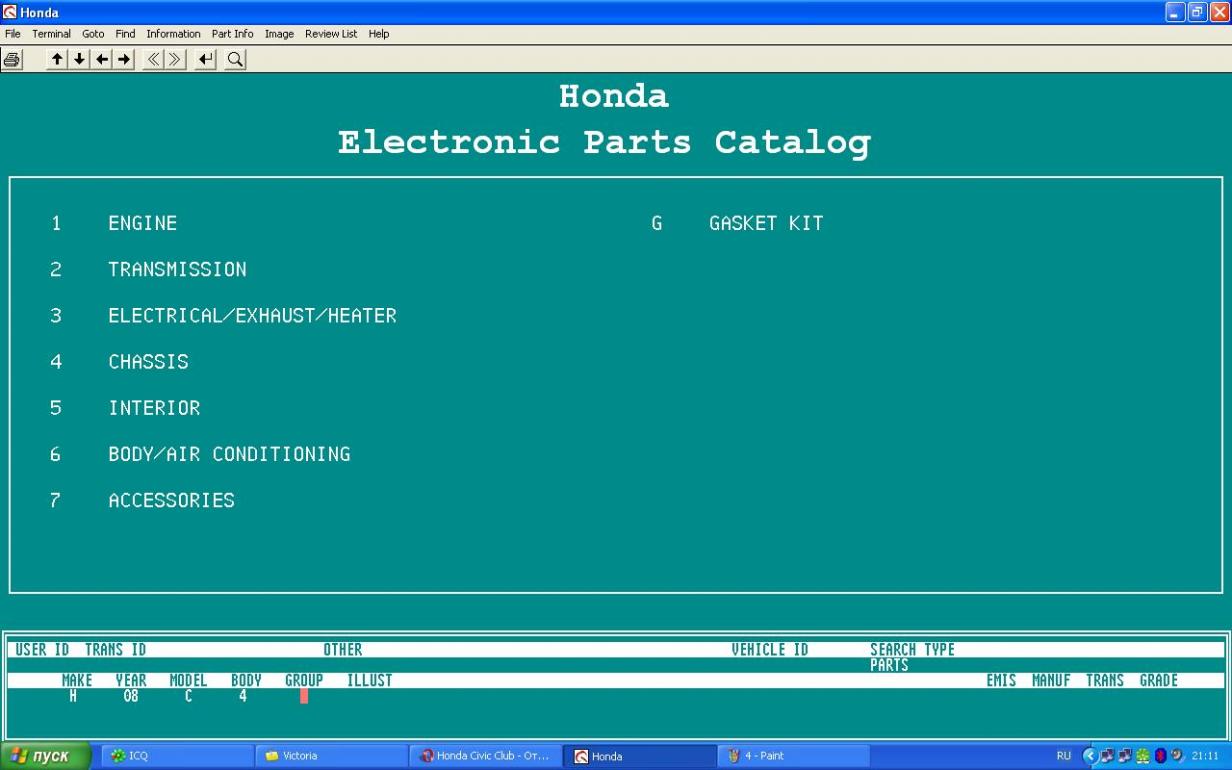Click the up arrow toolbar button
Screen dimensions: 1232x770
click(x=58, y=60)
